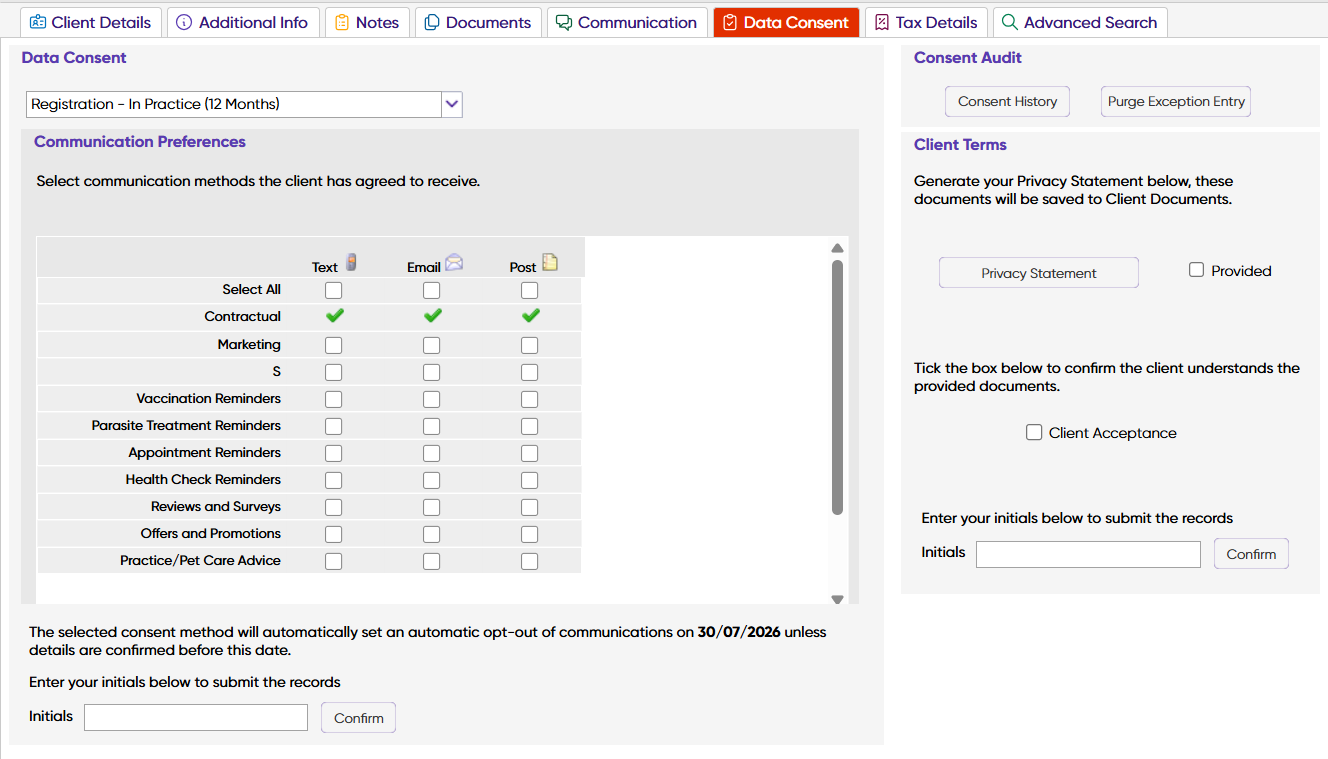1328x759 pixels.
Task: Tick the Marketing Text checkbox
Action: click(x=333, y=345)
